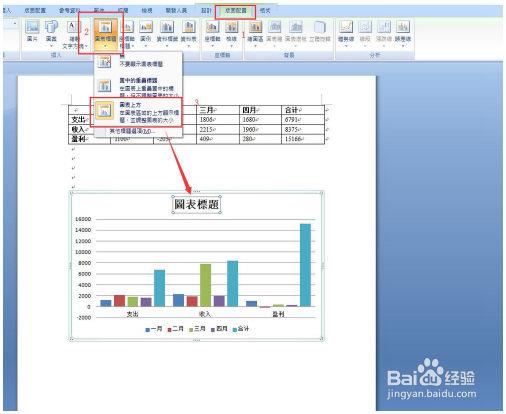Open the Data Labels (資料標籤) dropdown
Screen dimensions: 506x414
pos(167,32)
